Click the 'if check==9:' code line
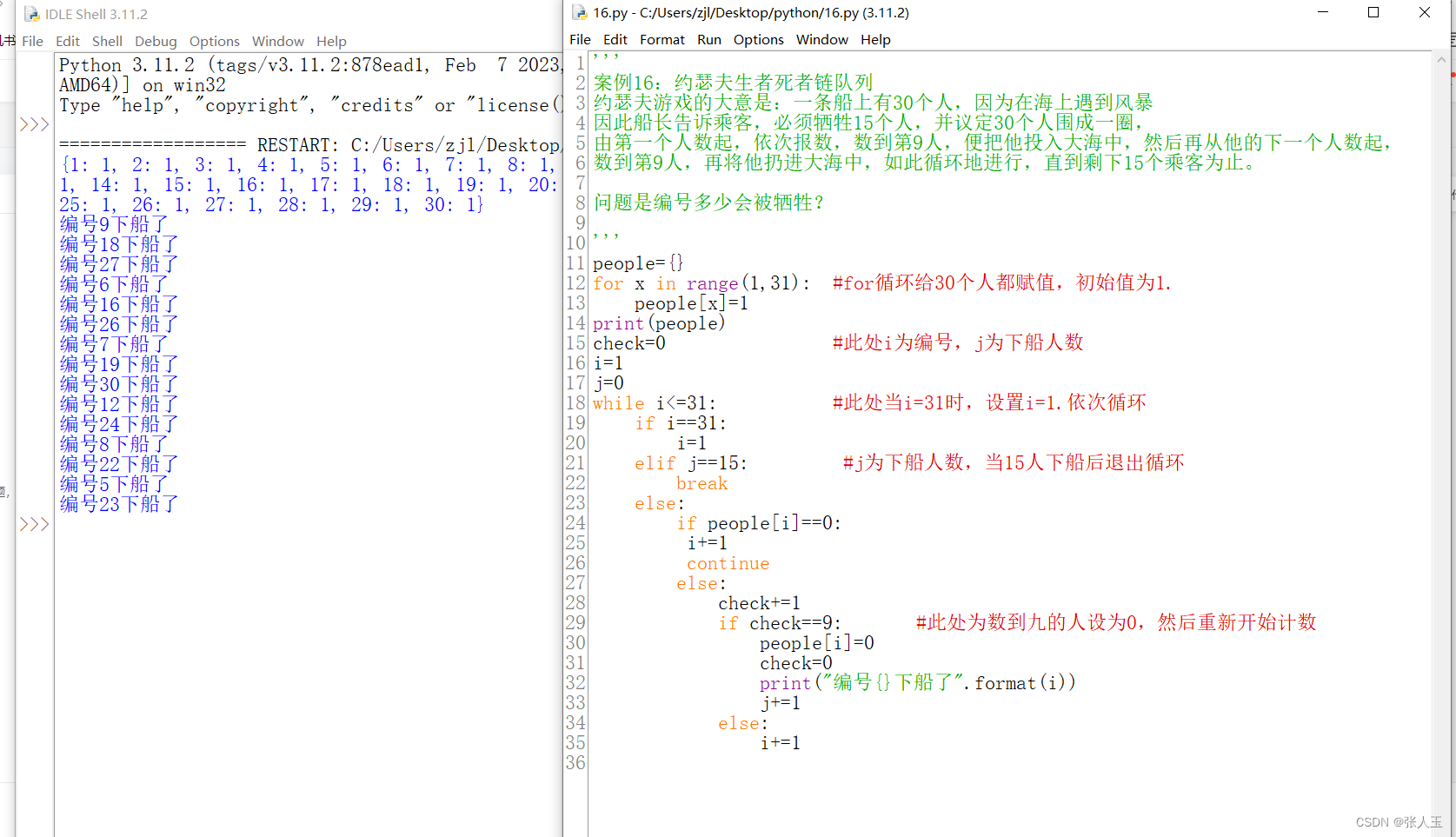This screenshot has width=1456, height=837. tap(779, 623)
